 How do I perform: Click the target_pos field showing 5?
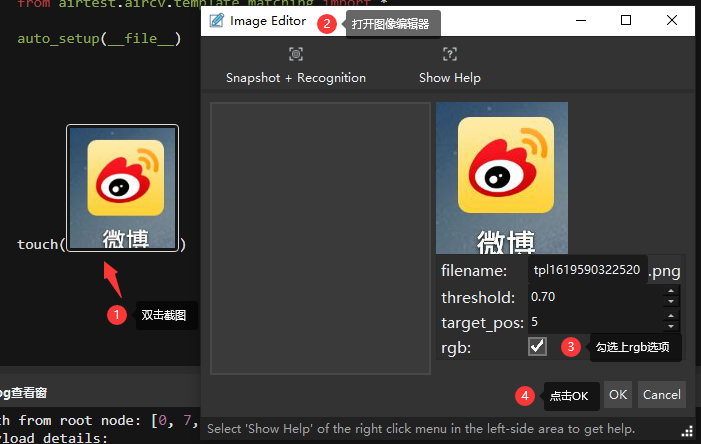[596, 321]
